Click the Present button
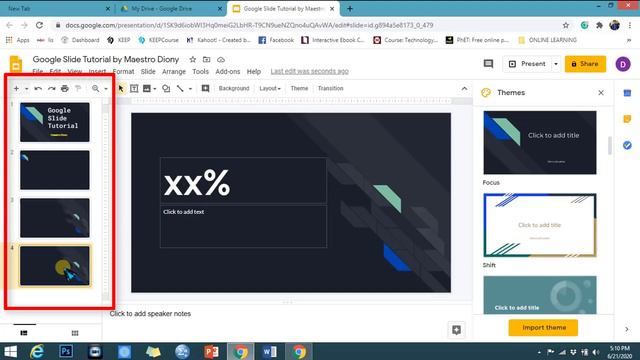Screen dimensions: 640x360 pos(527,64)
